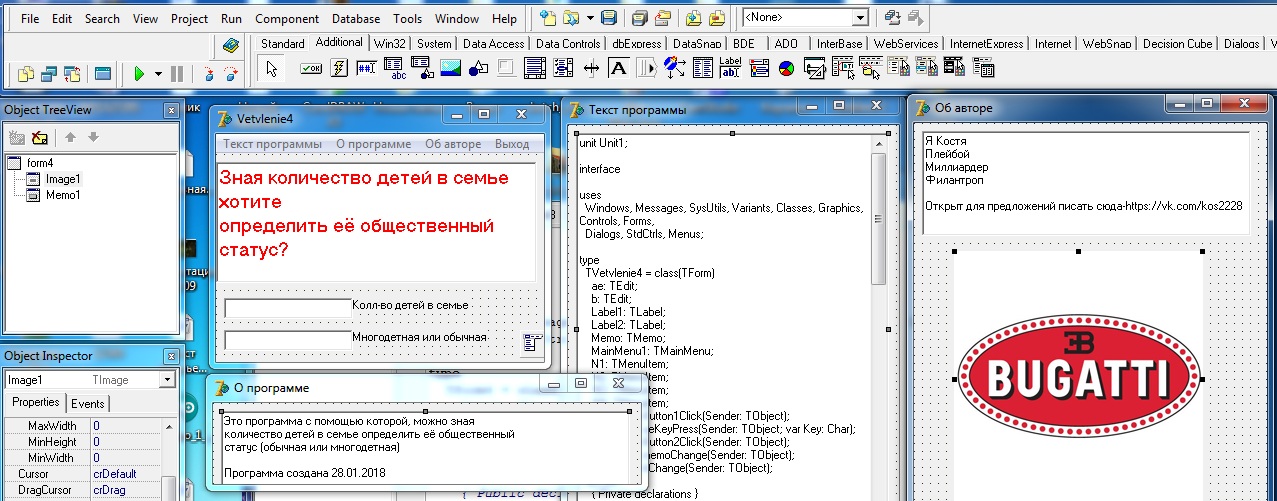The height and width of the screenshot is (501, 1277).
Task: Click the Delete icon in Object TreeView
Action: coord(40,138)
